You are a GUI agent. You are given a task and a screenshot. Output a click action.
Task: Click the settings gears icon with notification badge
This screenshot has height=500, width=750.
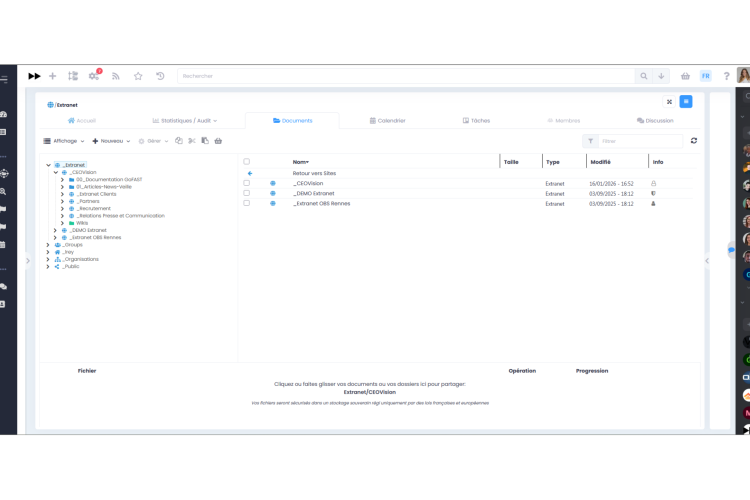pos(94,76)
